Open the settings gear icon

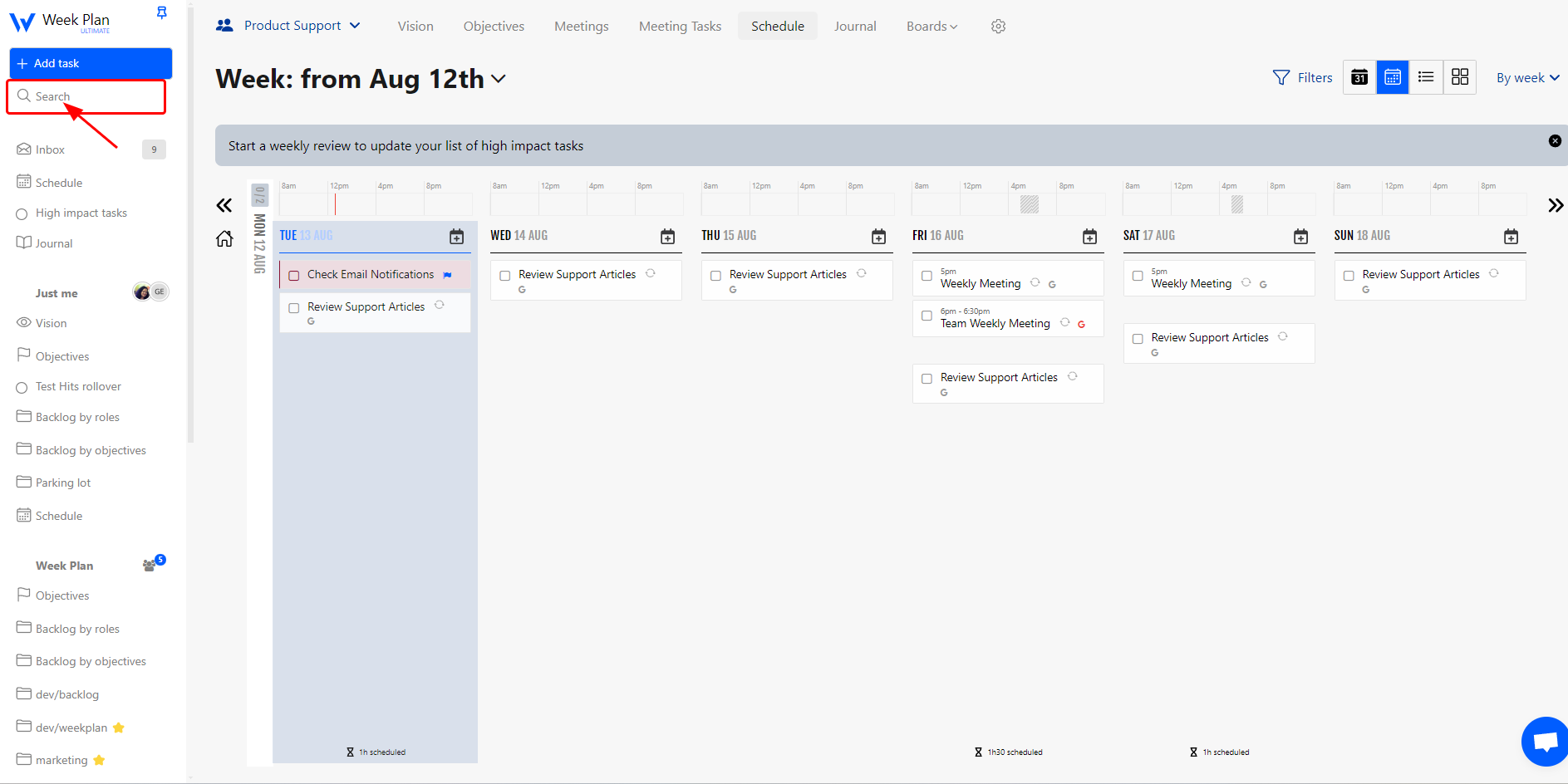tap(998, 27)
